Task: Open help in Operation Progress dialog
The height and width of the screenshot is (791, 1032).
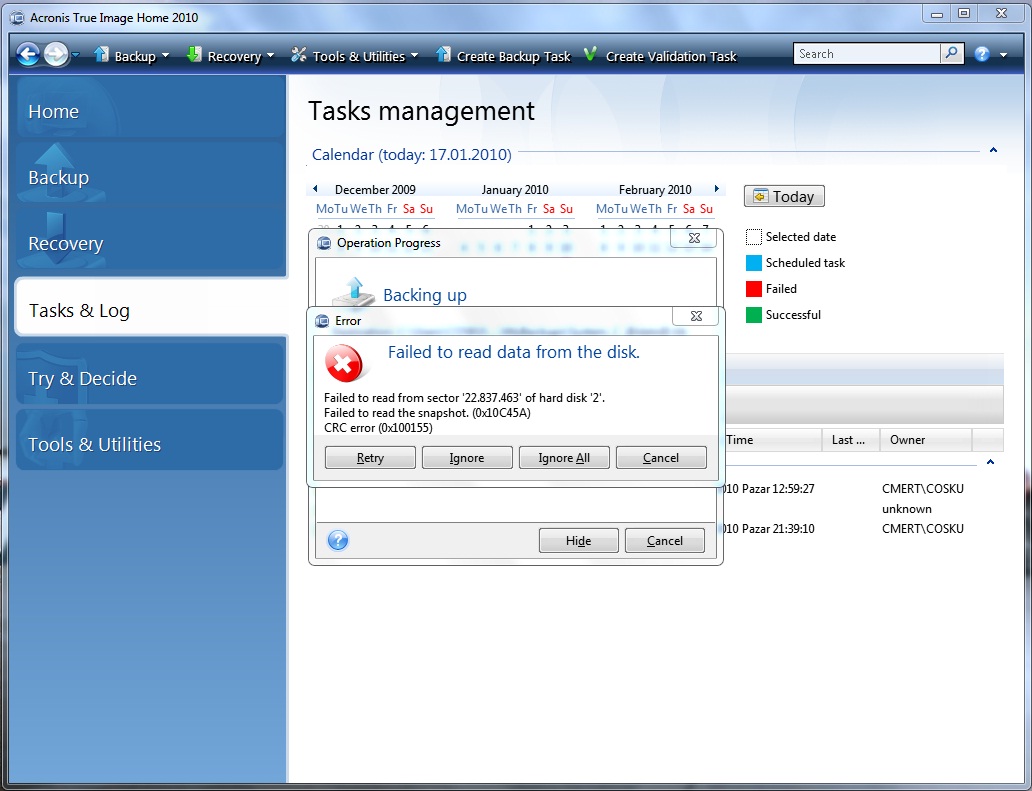Action: click(x=338, y=540)
